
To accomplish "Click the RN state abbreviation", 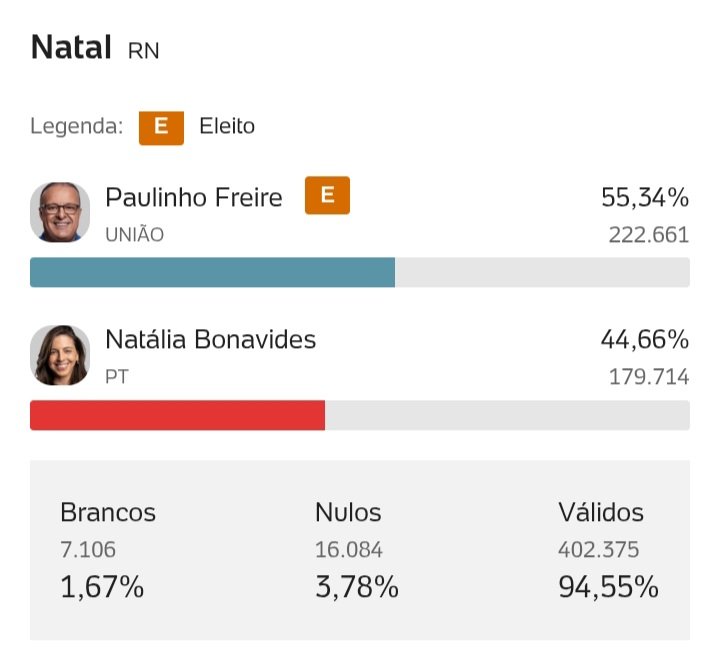I will click(x=144, y=51).
